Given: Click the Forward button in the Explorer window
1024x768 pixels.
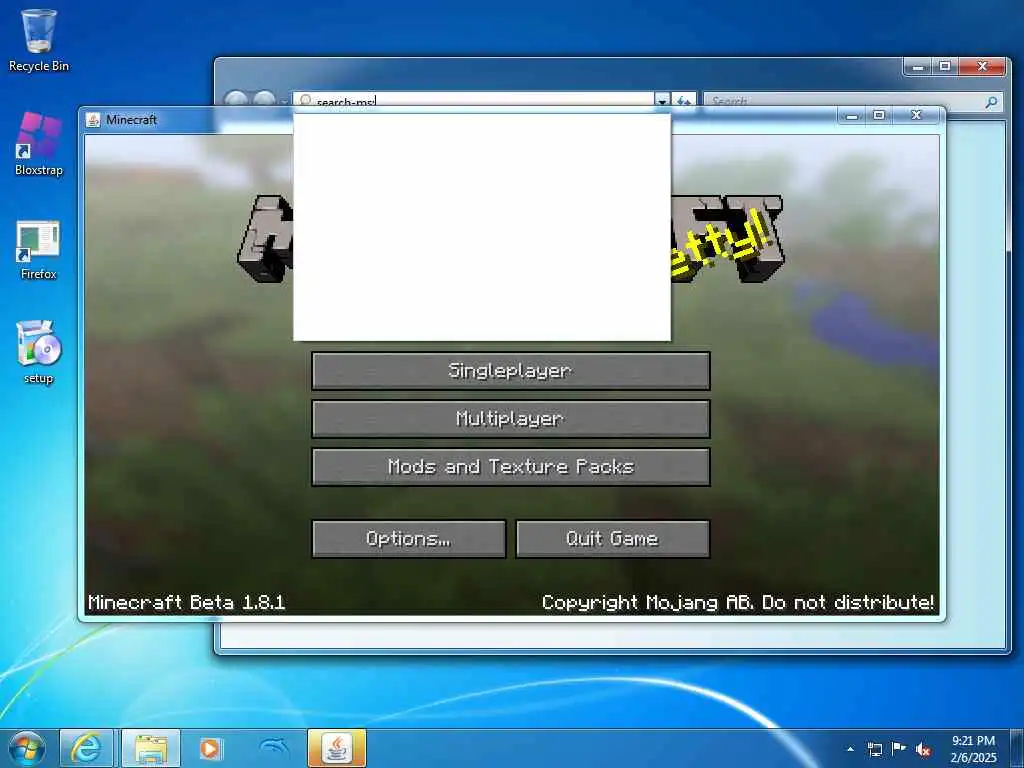Looking at the screenshot, I should (x=264, y=100).
